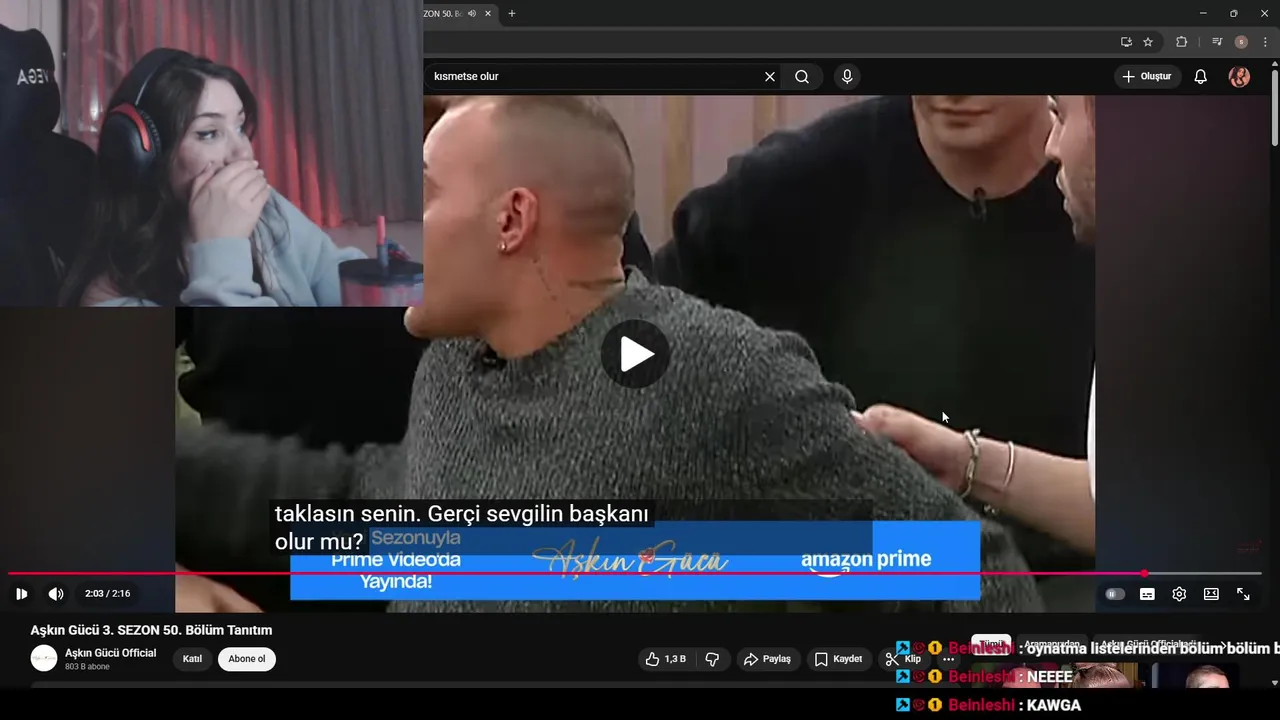The image size is (1280, 720).
Task: Click the Katıl join button
Action: pos(192,659)
